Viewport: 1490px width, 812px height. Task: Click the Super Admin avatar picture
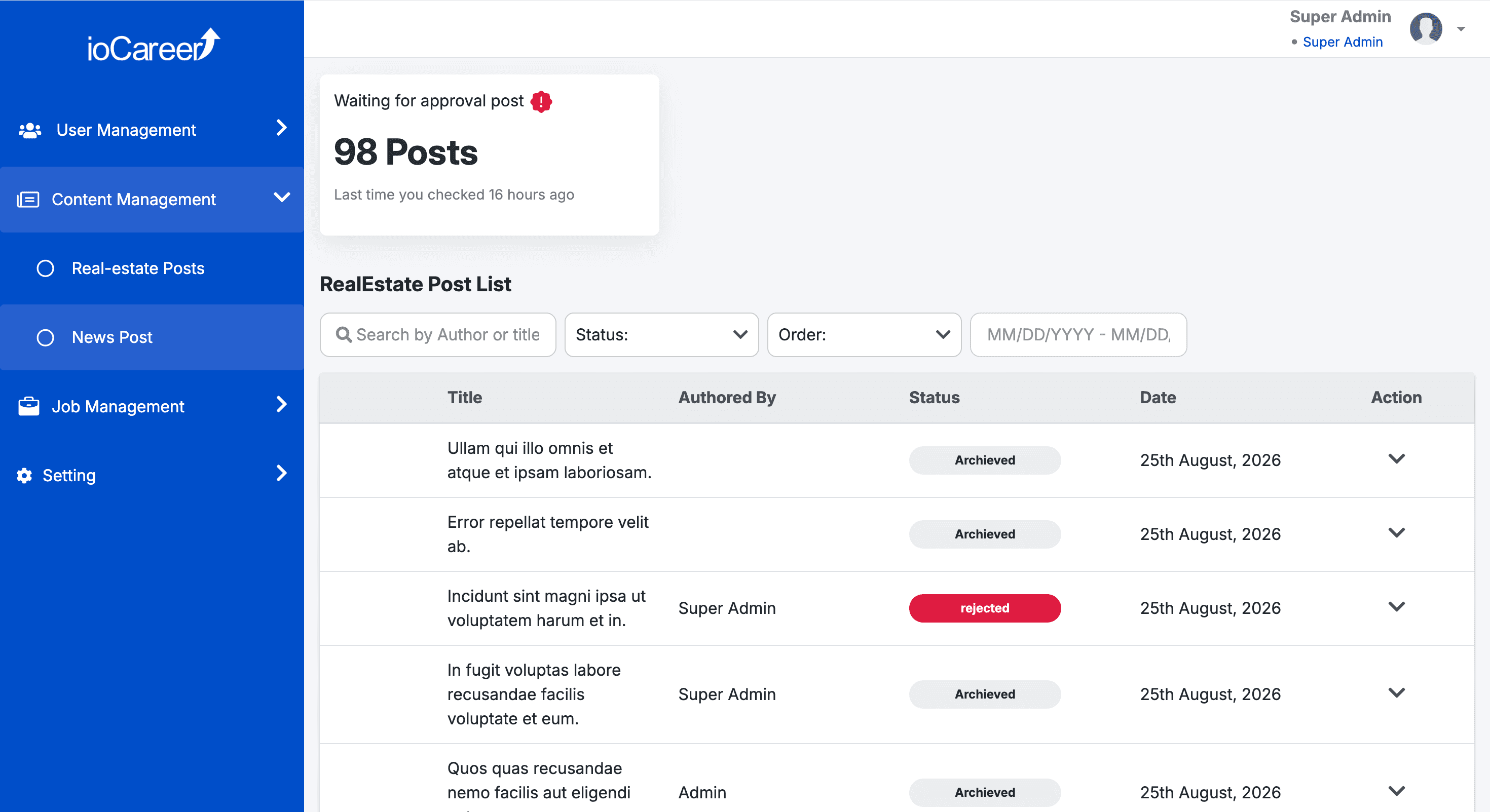point(1425,28)
